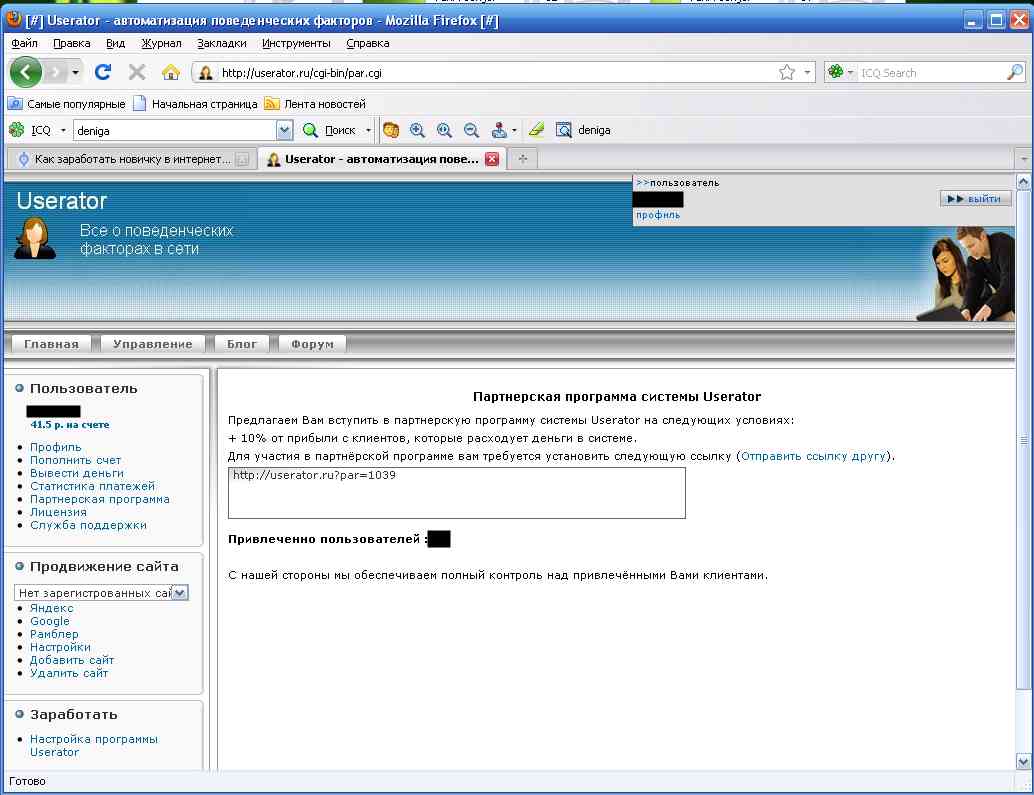This screenshot has width=1034, height=795.
Task: Click the Userator woman logo icon
Action: pyautogui.click(x=35, y=238)
